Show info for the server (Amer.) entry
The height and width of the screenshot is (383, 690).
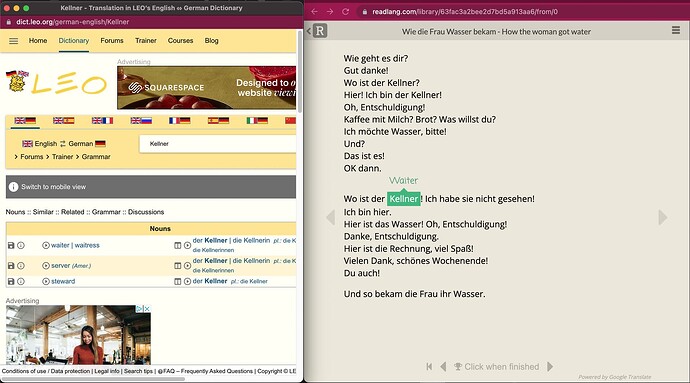(x=21, y=265)
